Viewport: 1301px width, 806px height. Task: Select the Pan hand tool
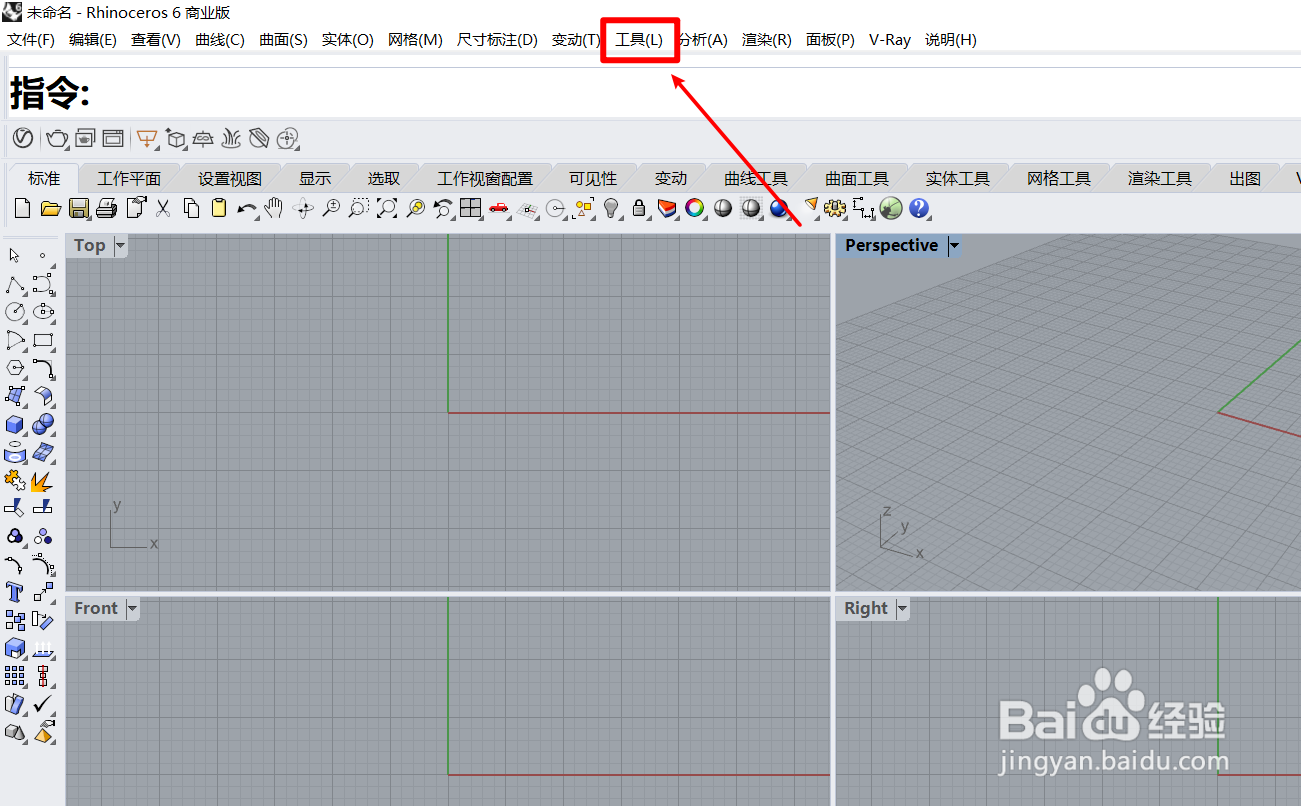click(273, 208)
